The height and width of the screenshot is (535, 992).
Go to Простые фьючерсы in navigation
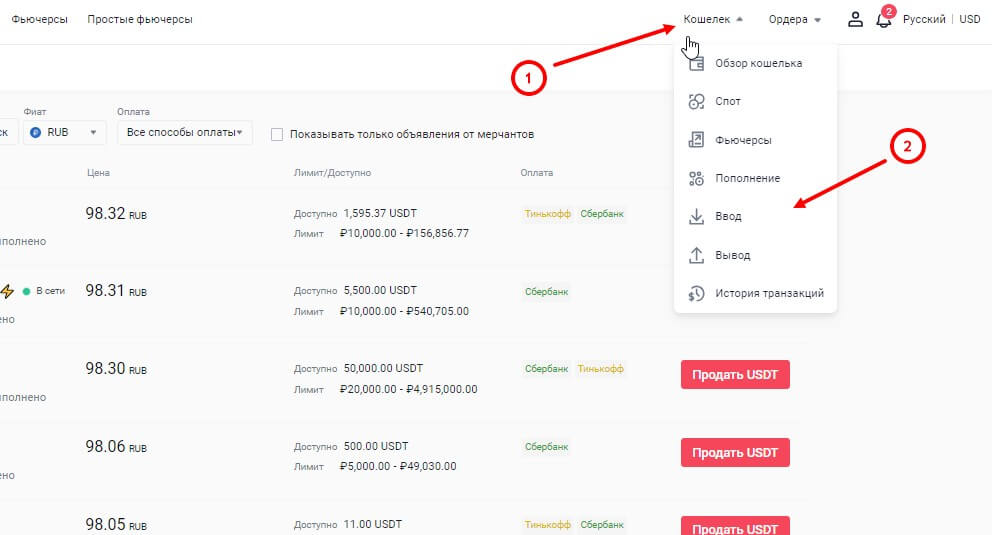coord(140,19)
